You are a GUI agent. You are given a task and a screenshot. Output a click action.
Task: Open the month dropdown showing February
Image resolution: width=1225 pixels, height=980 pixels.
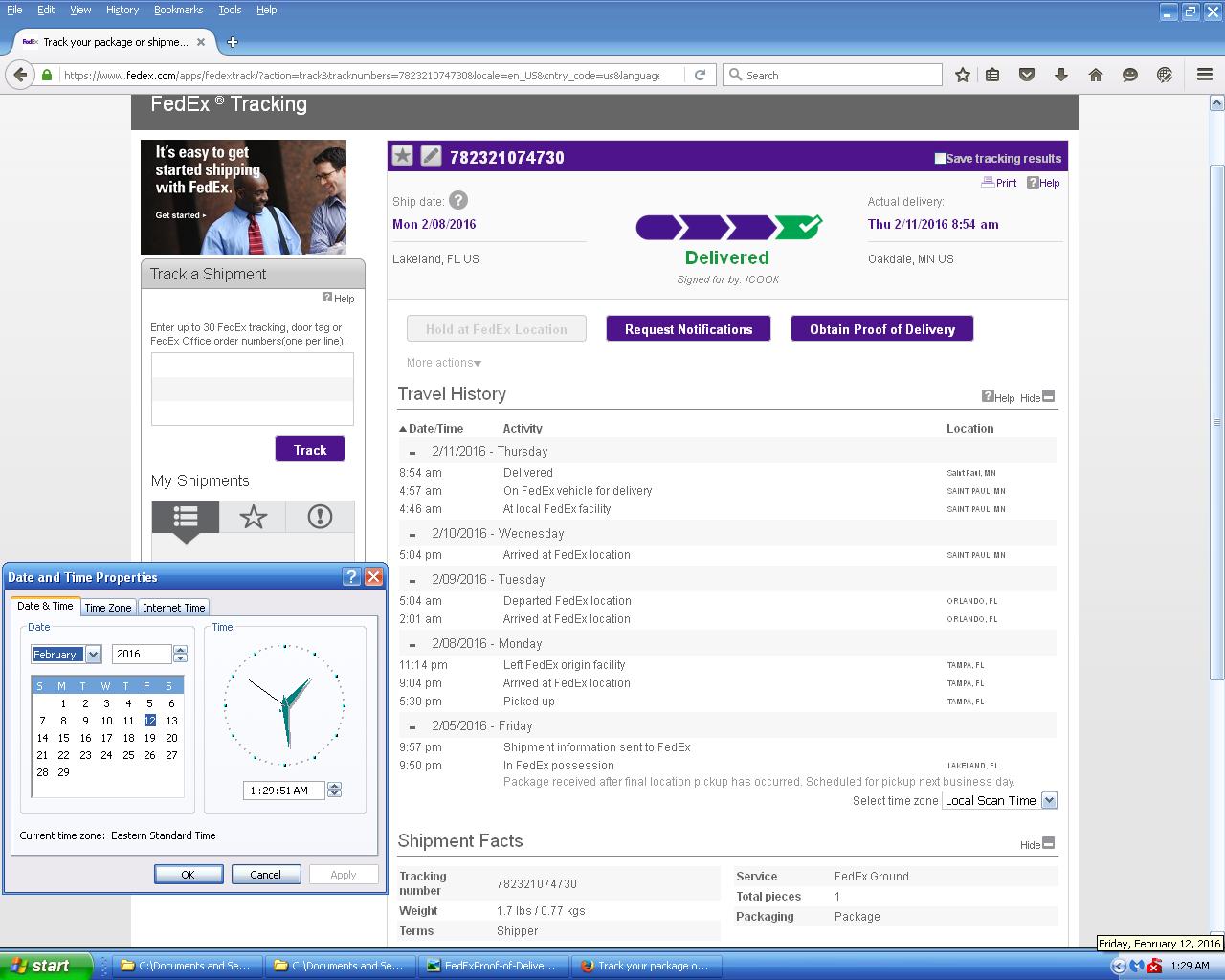(93, 655)
